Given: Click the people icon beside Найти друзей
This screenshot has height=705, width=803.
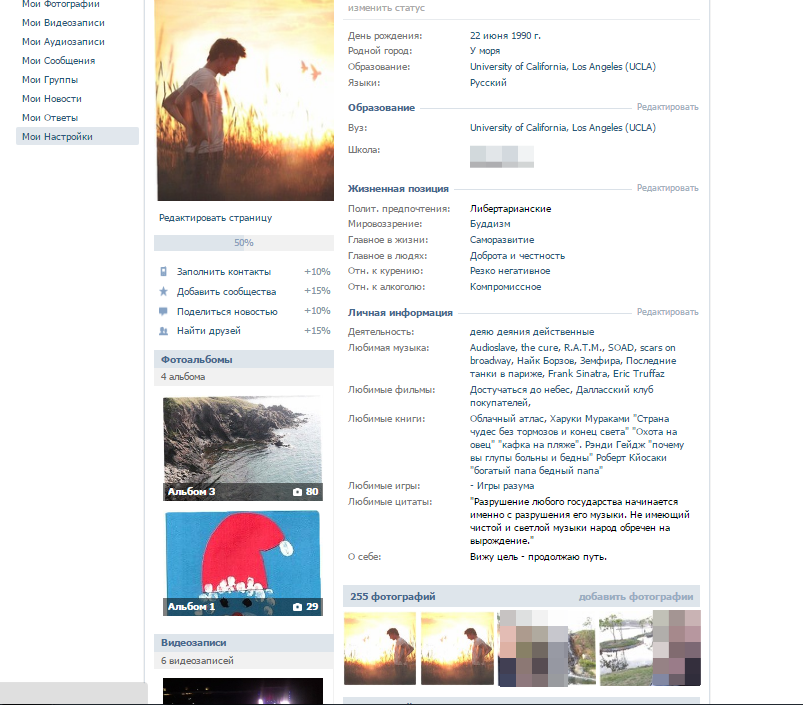Looking at the screenshot, I should click(x=163, y=331).
